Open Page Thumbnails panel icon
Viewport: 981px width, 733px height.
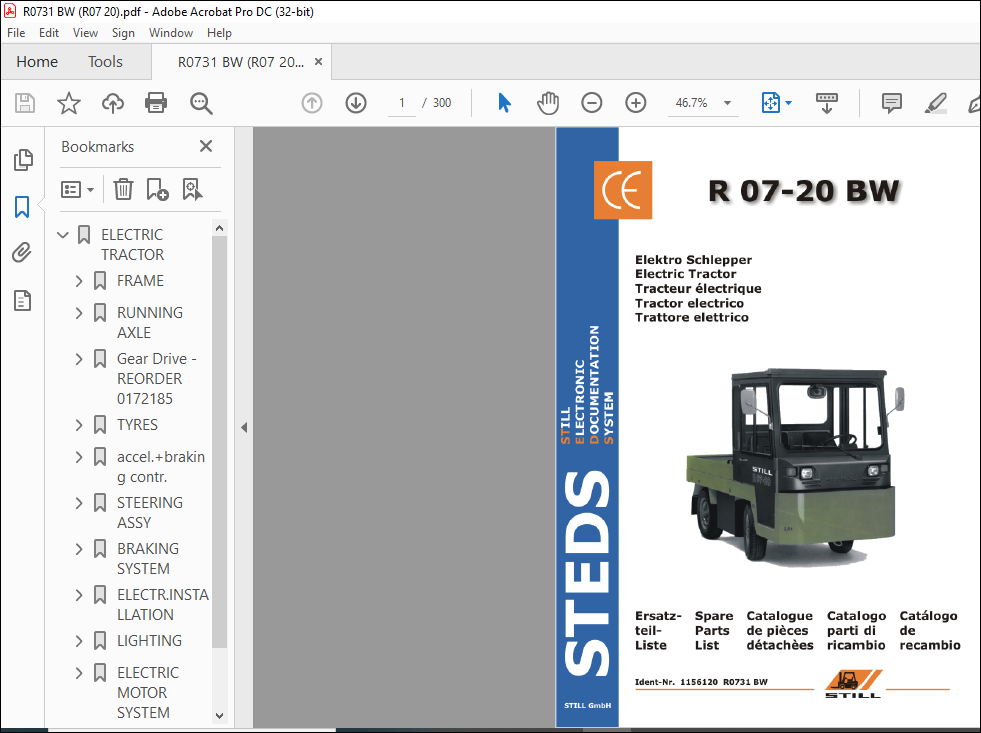point(23,160)
